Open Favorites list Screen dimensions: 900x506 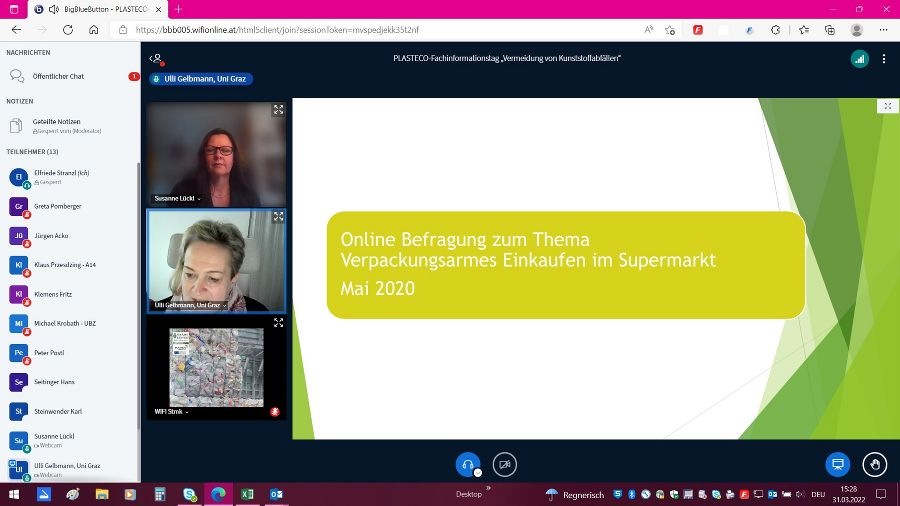coord(804,30)
